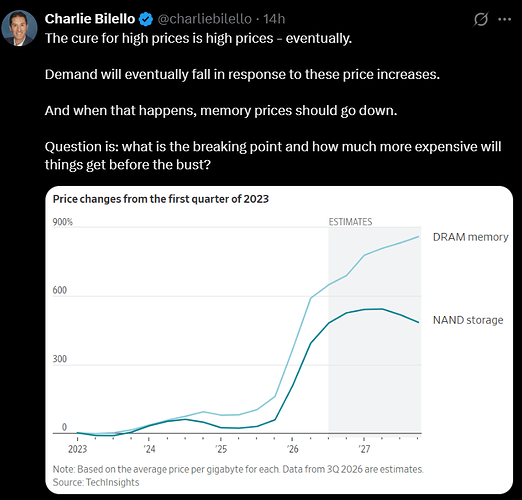Click the DRAM memory line label
Viewport: 522px width, 500px height.
(x=470, y=237)
